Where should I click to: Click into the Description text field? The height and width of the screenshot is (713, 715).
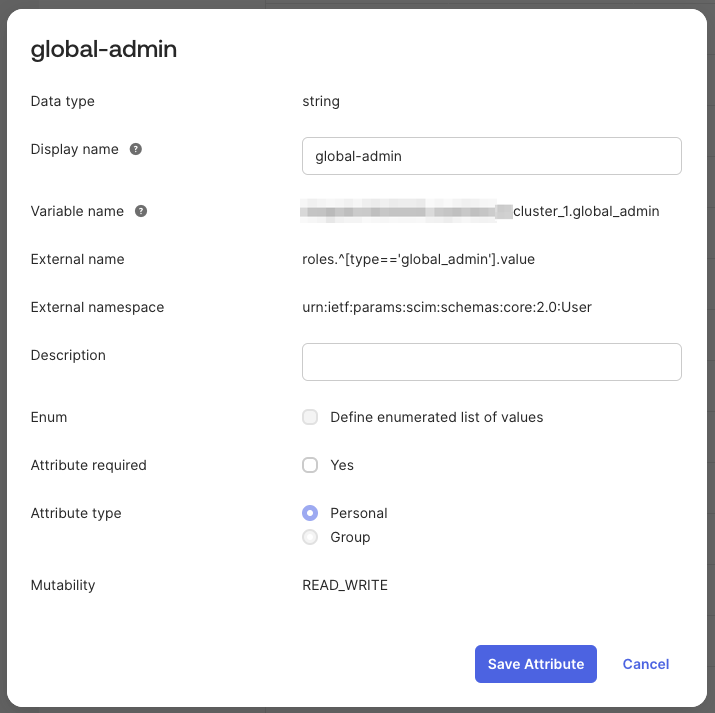click(x=492, y=362)
